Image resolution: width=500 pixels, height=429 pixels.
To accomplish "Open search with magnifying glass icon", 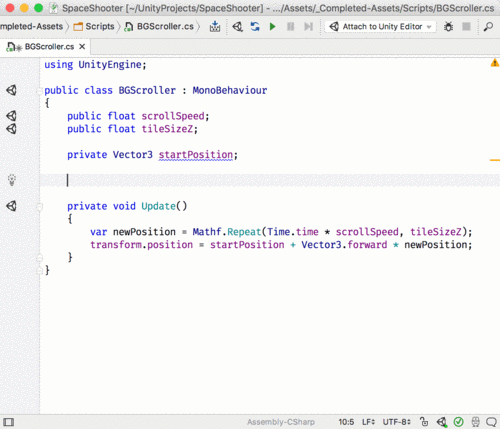I will coord(488,27).
